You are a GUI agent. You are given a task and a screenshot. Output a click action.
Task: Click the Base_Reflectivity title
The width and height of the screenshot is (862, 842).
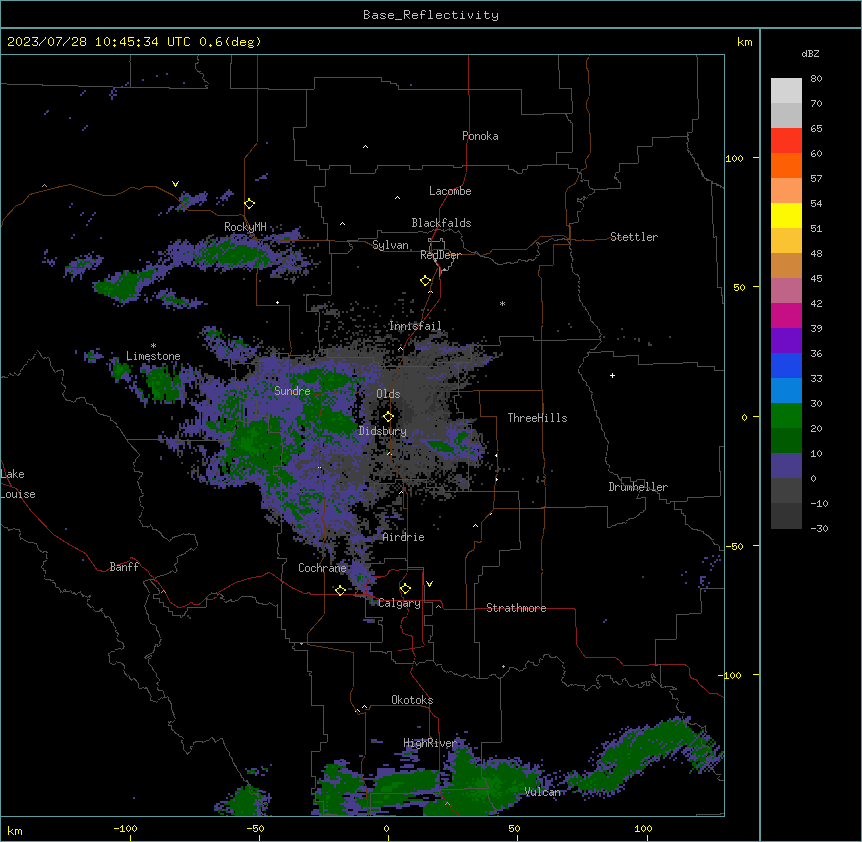coord(431,15)
